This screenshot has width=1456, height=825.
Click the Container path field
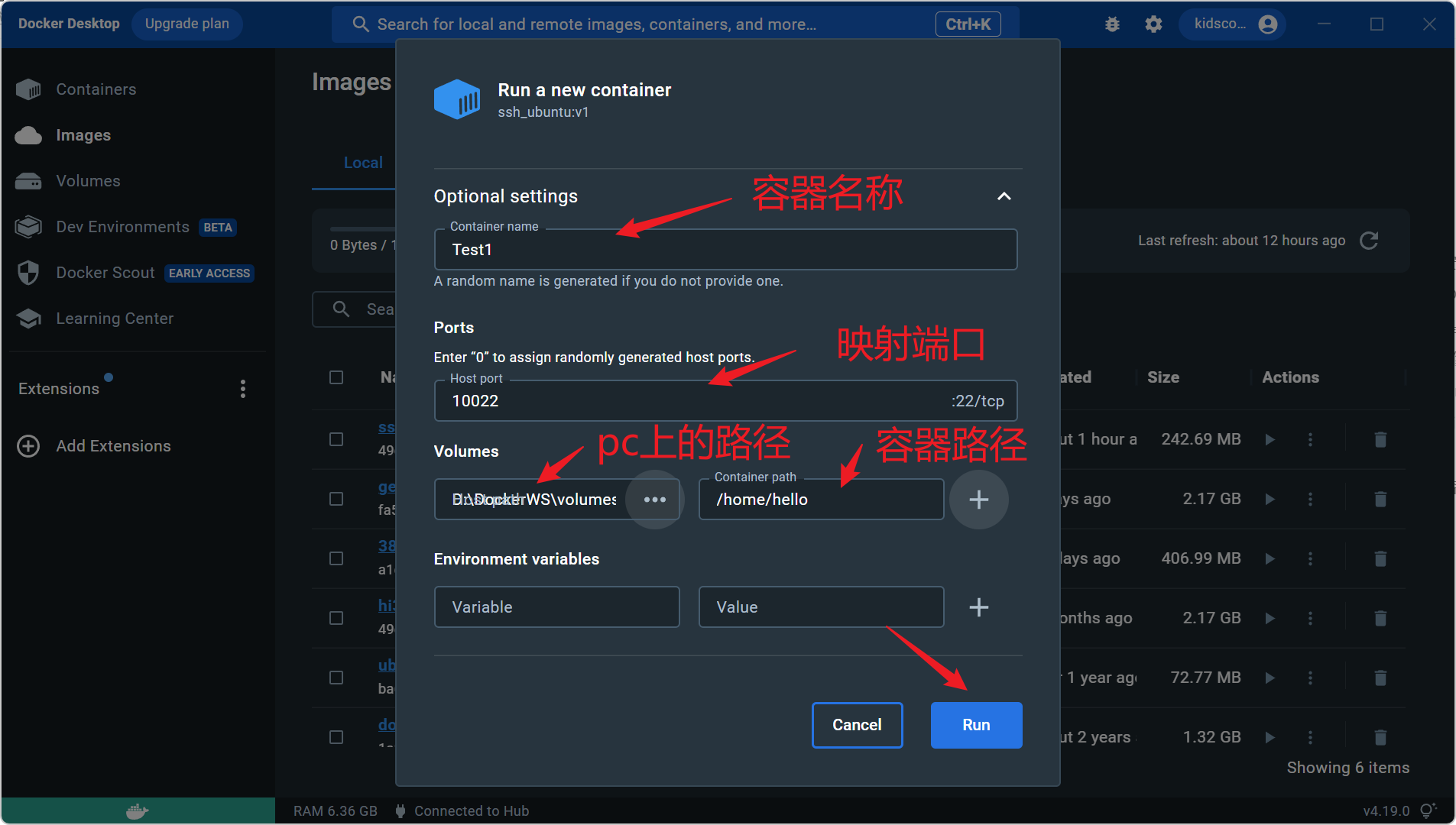click(821, 500)
